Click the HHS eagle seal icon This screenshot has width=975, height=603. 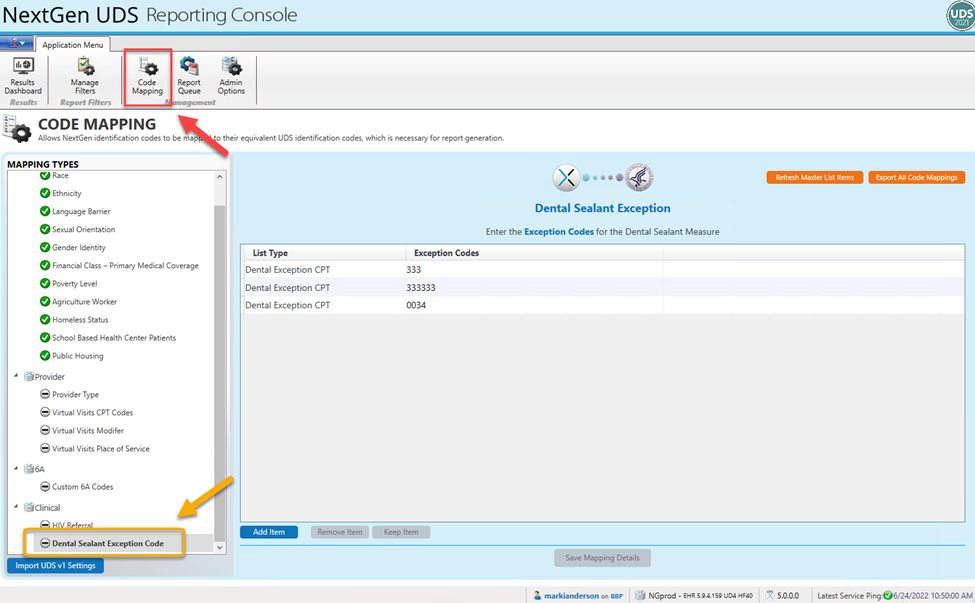[x=639, y=178]
